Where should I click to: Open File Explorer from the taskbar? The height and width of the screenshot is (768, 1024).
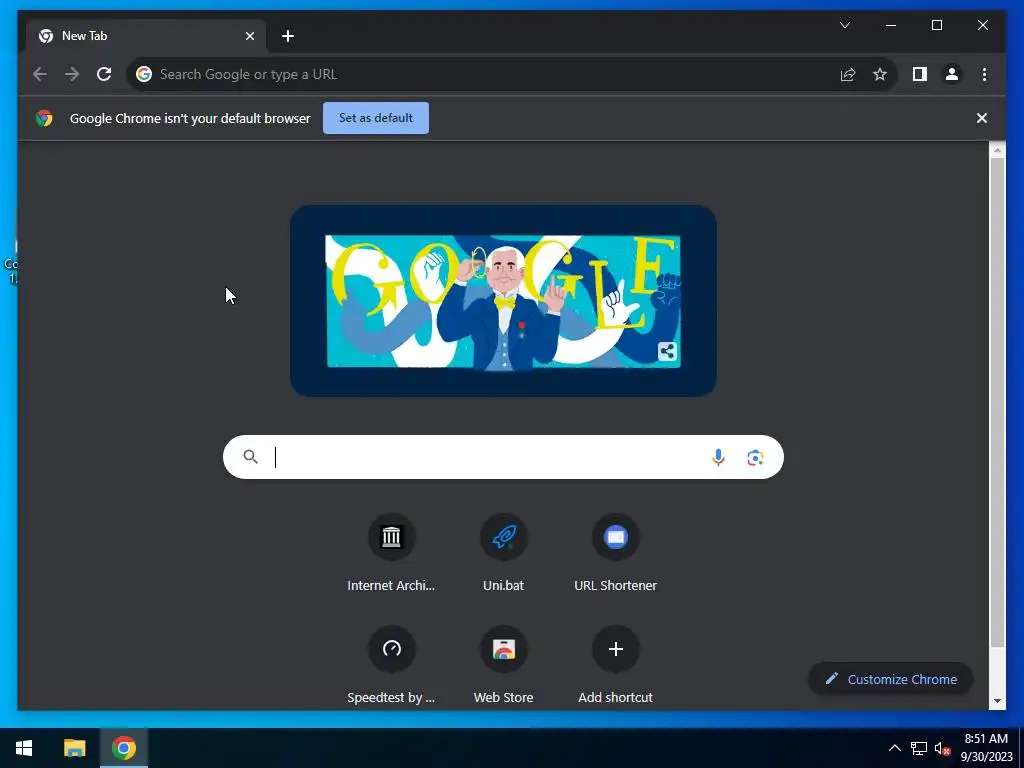[x=74, y=748]
